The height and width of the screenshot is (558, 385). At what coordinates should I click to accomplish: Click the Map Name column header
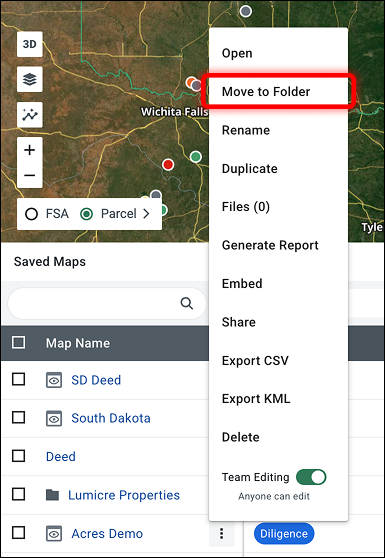(78, 343)
